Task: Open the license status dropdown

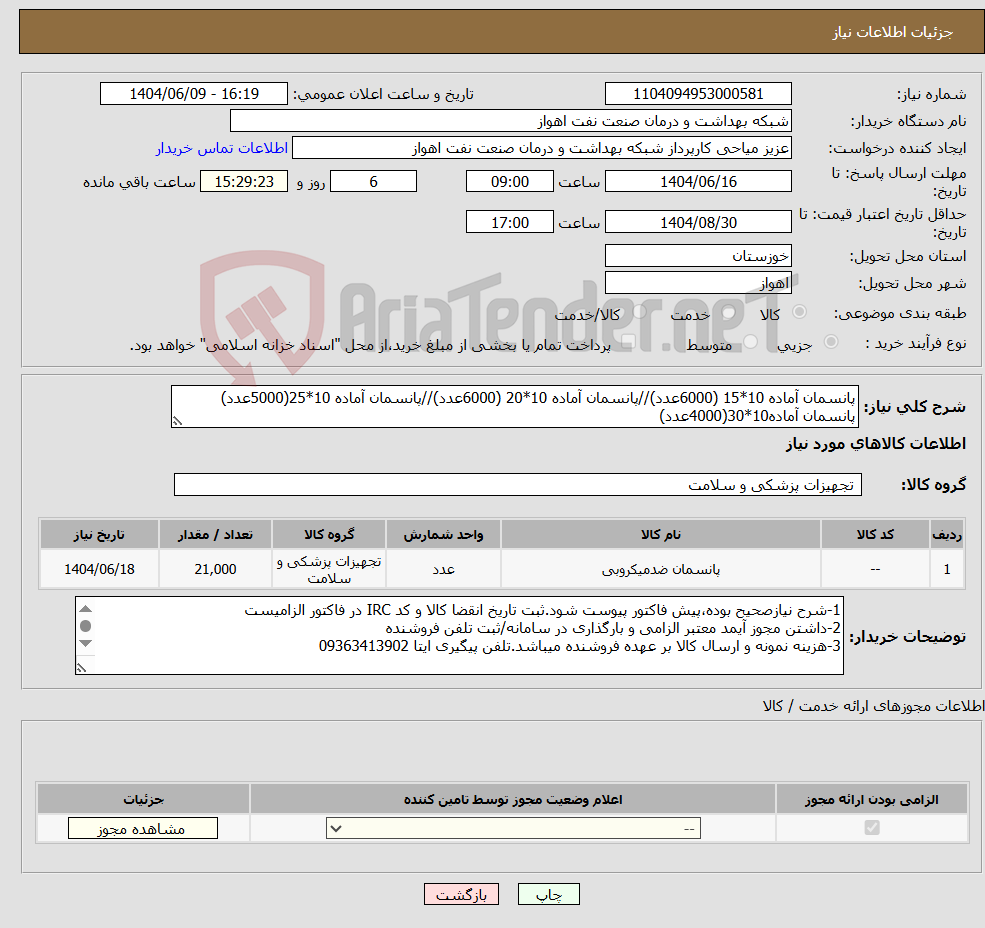Action: (x=513, y=828)
